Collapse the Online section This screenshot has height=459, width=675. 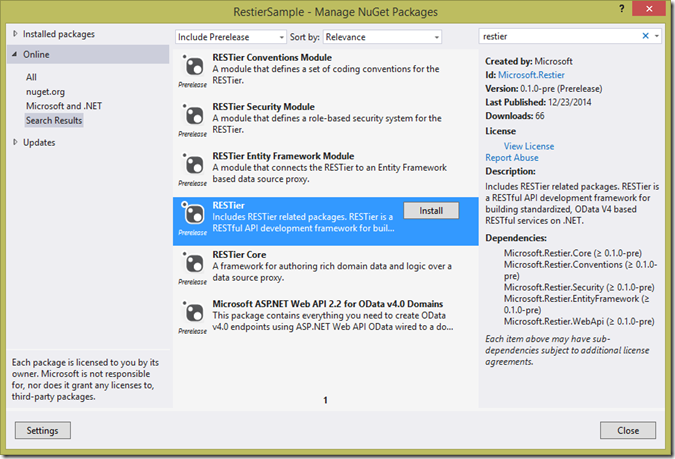pos(15,54)
